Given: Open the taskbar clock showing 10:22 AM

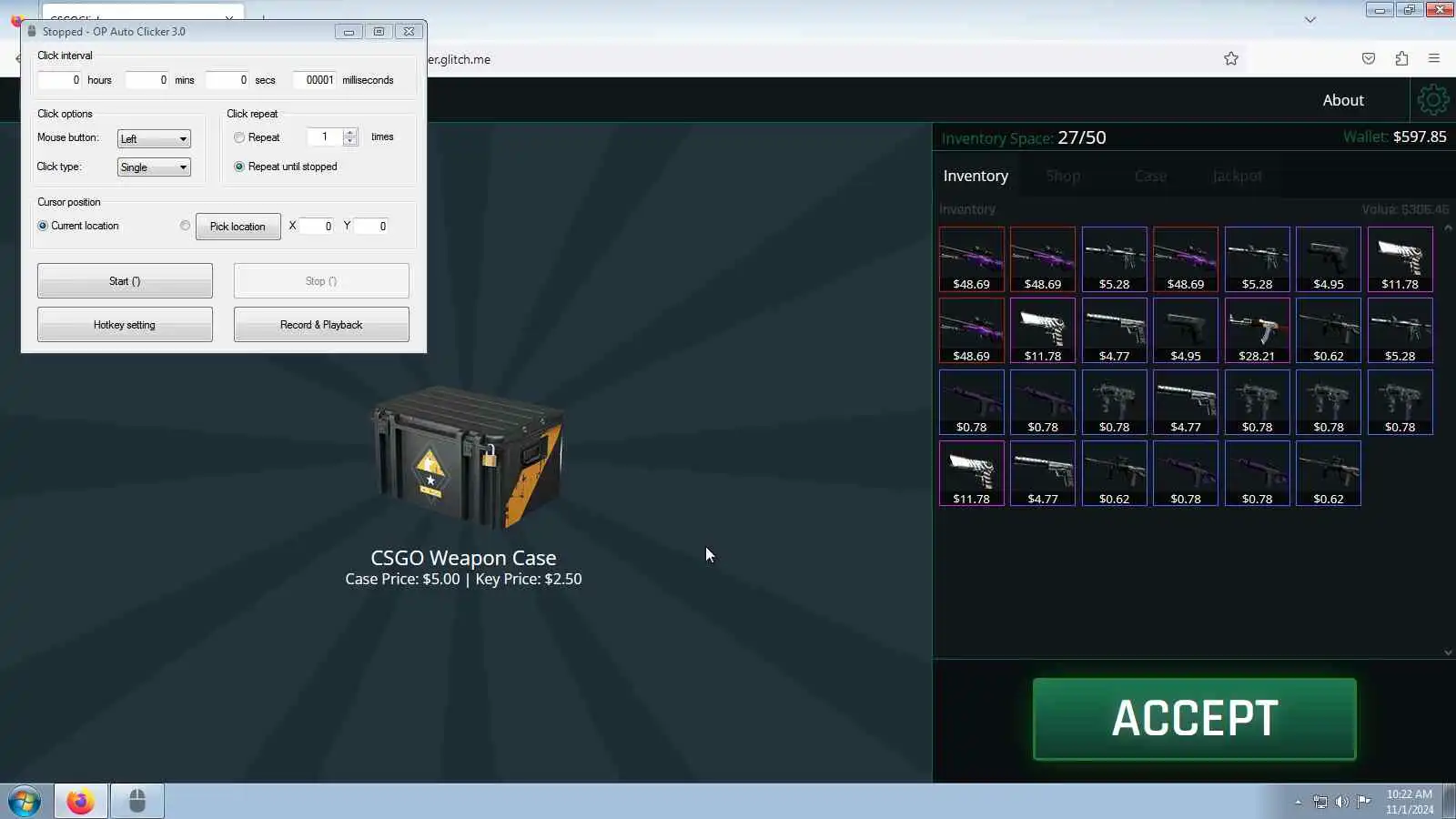Looking at the screenshot, I should coord(1410,802).
